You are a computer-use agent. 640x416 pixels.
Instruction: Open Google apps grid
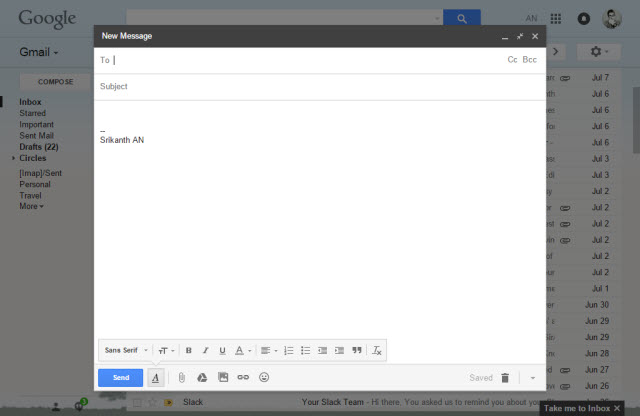(556, 18)
